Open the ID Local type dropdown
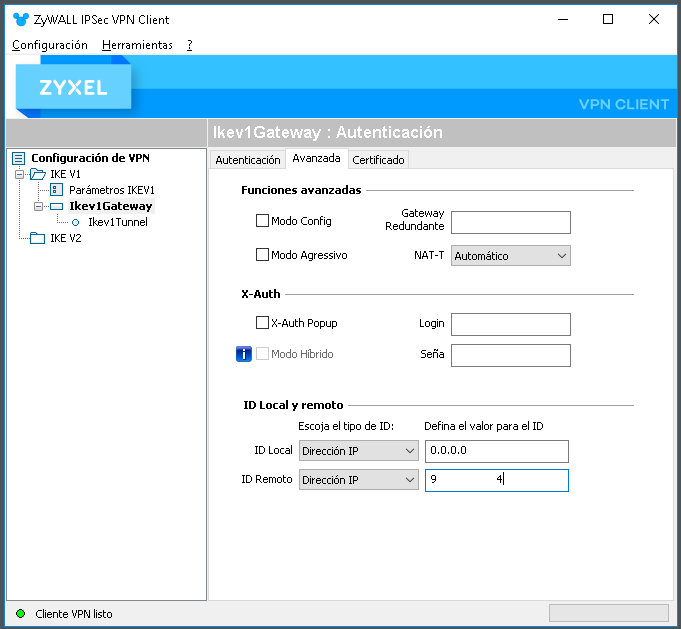Image resolution: width=681 pixels, height=629 pixels. pyautogui.click(x=359, y=451)
